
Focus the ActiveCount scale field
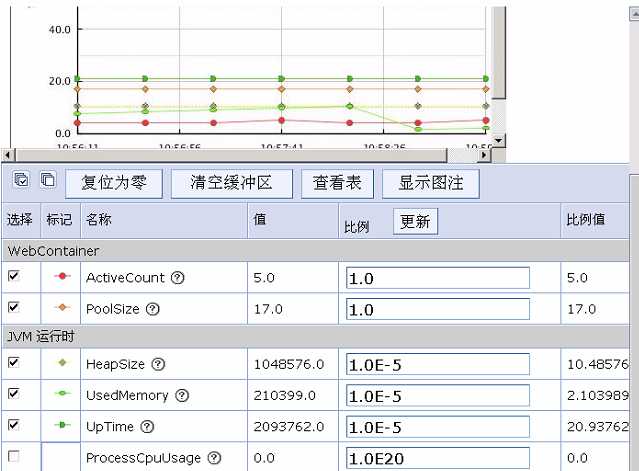pos(438,278)
